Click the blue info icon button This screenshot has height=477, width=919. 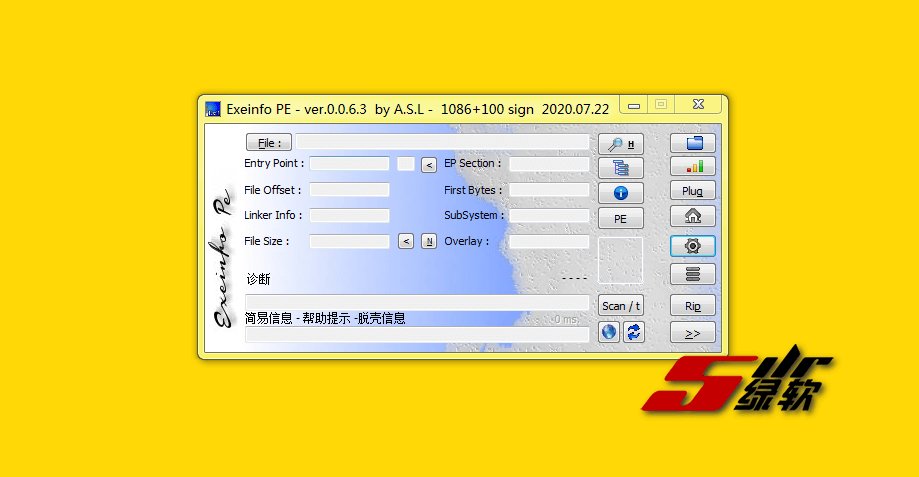tap(620, 193)
